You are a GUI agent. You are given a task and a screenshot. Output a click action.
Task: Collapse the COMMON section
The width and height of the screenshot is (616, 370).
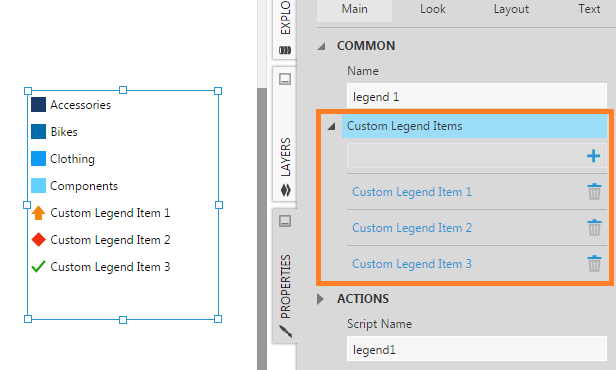tap(322, 46)
